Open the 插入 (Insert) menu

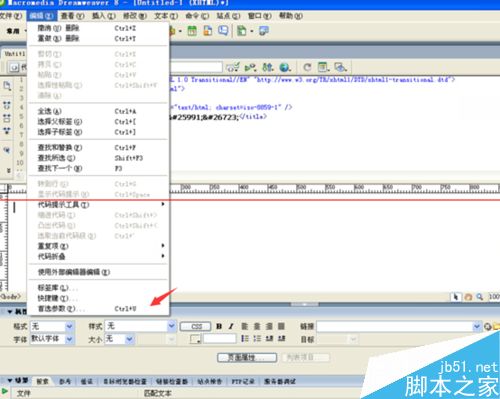coord(104,16)
